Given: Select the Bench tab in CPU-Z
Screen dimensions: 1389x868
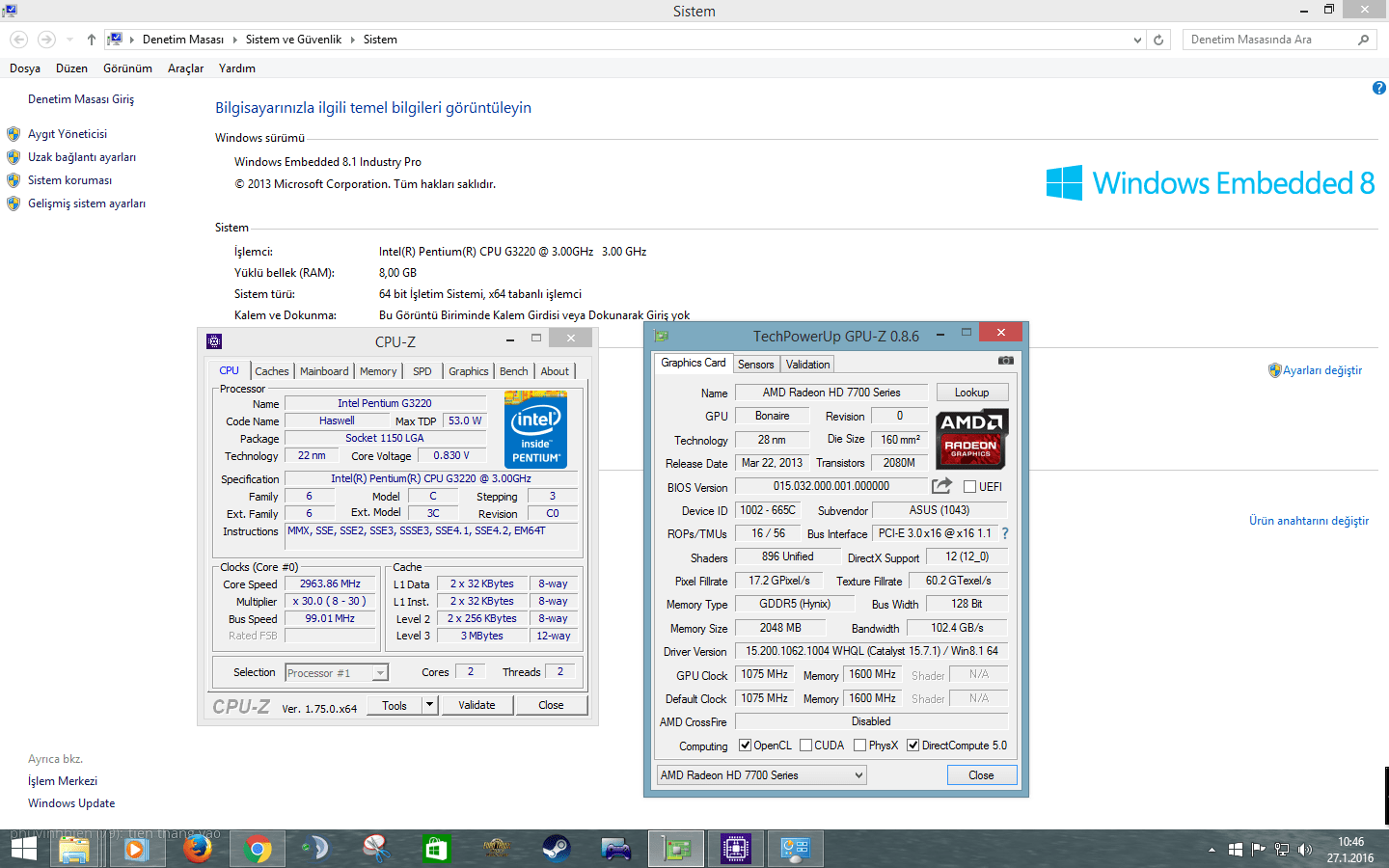Looking at the screenshot, I should pos(514,371).
